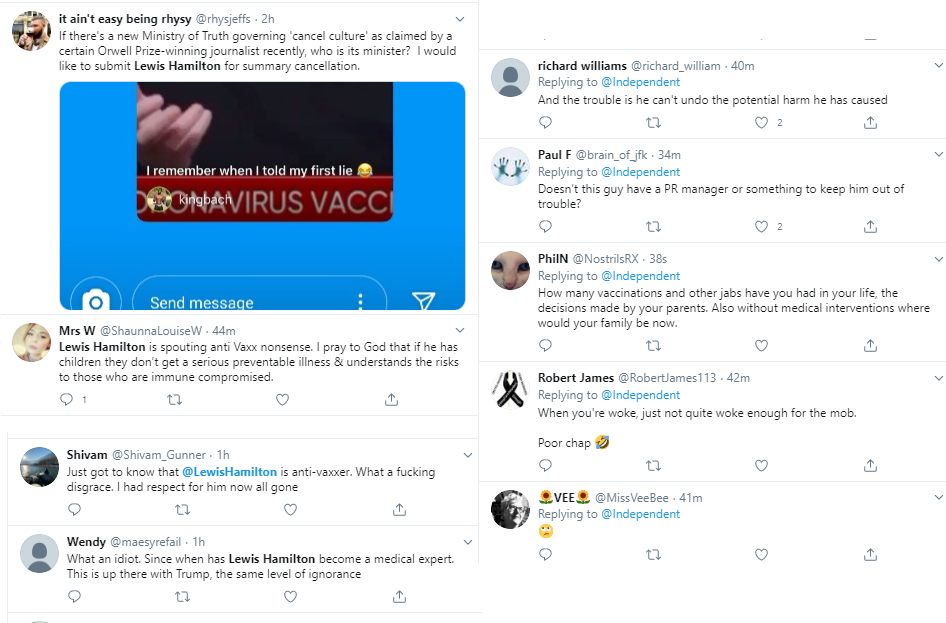Open more options chevron on Shivam's tweet
The width and height of the screenshot is (946, 623).
(x=468, y=455)
